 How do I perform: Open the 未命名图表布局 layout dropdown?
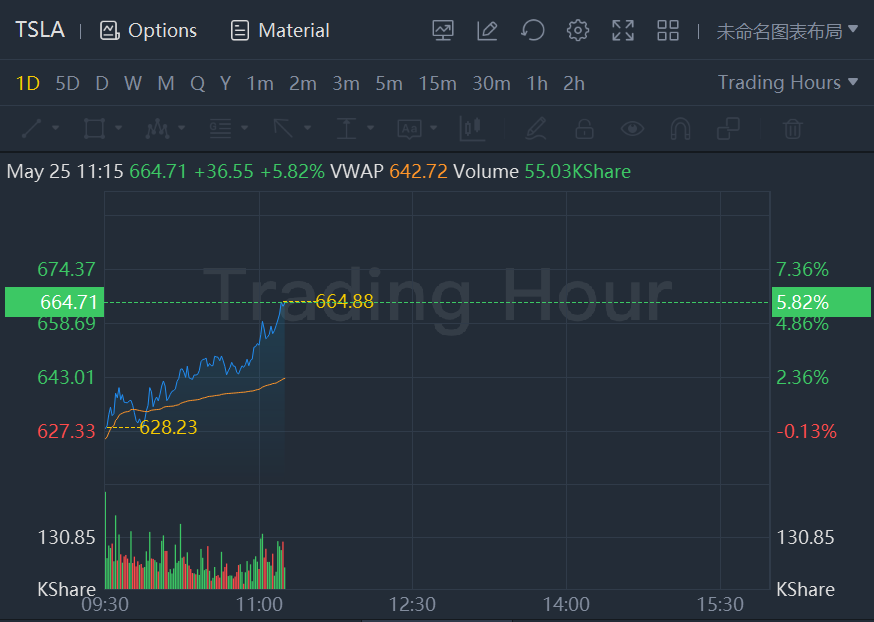click(x=787, y=31)
